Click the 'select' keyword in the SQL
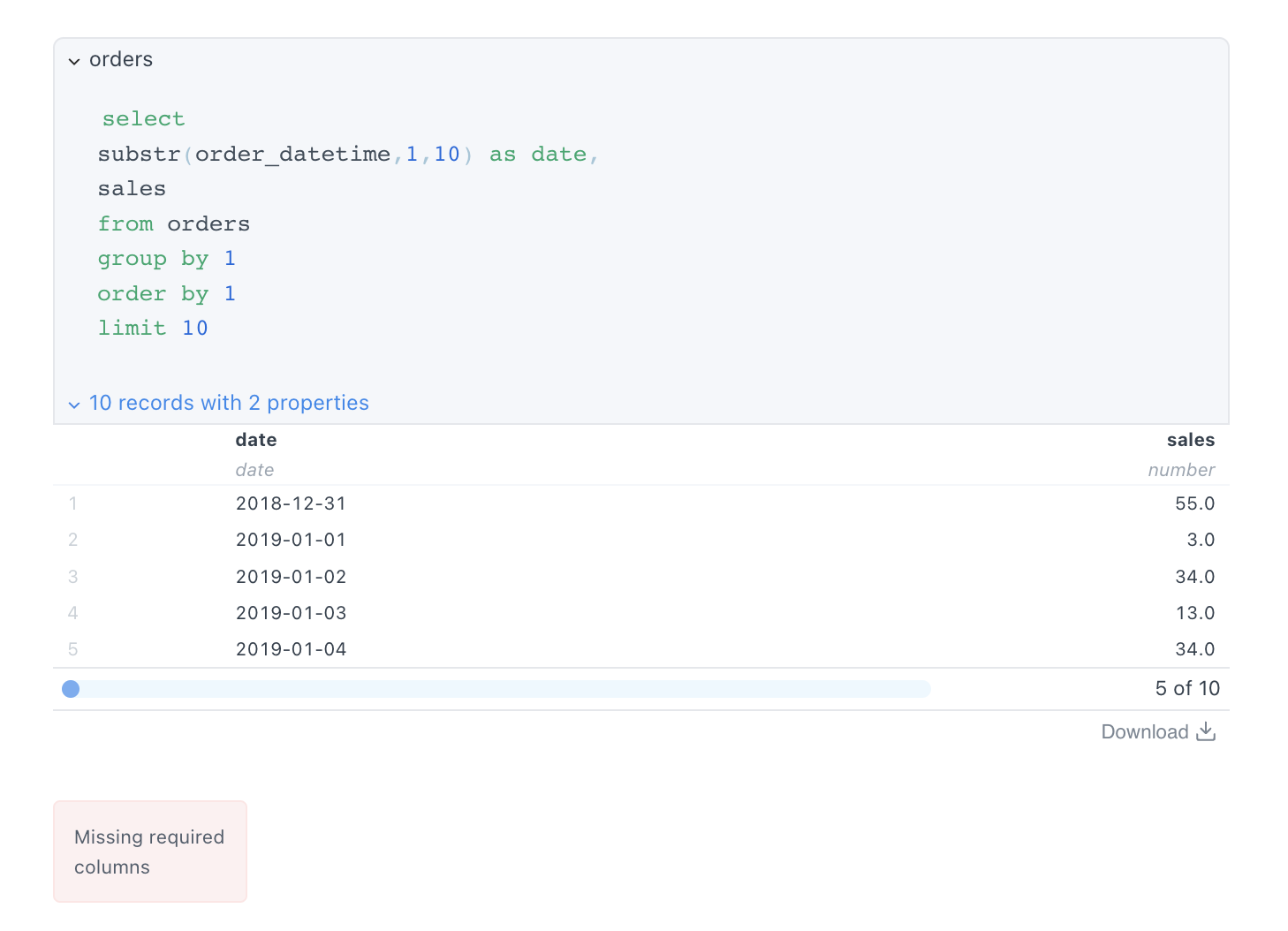 tap(143, 118)
